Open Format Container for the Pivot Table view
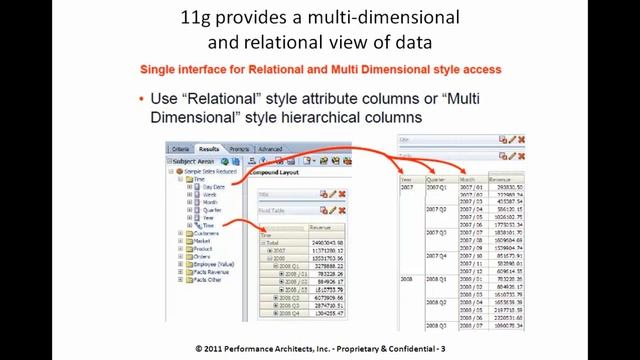The width and height of the screenshot is (640, 360). point(324,211)
